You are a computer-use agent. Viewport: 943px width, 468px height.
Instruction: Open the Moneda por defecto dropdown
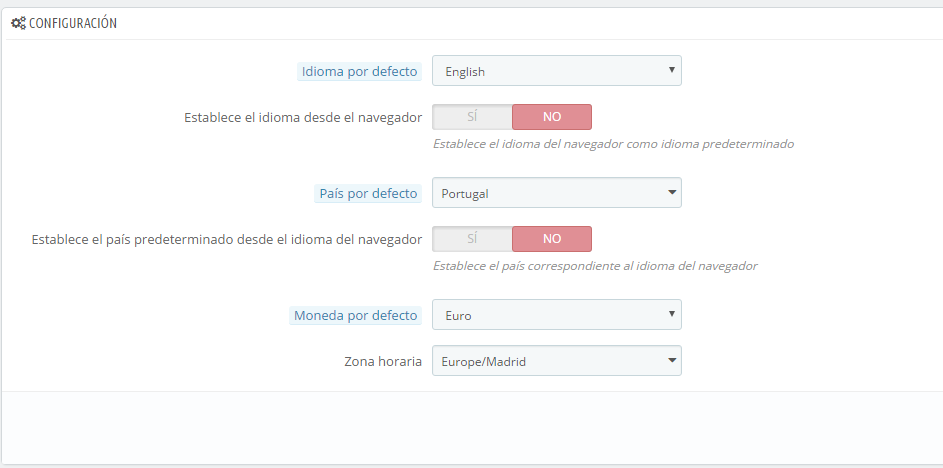coord(556,315)
